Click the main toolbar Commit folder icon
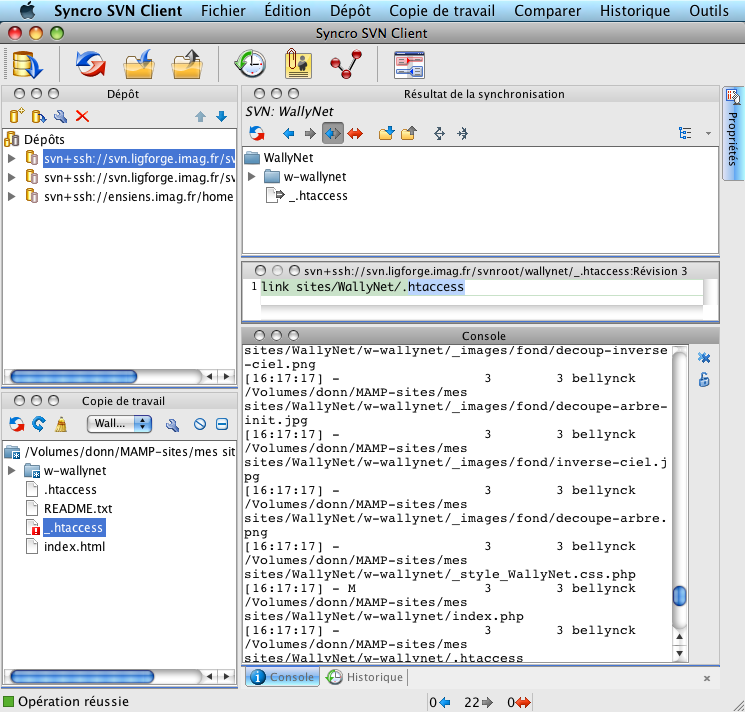Screen dimensions: 745x712 click(x=187, y=64)
